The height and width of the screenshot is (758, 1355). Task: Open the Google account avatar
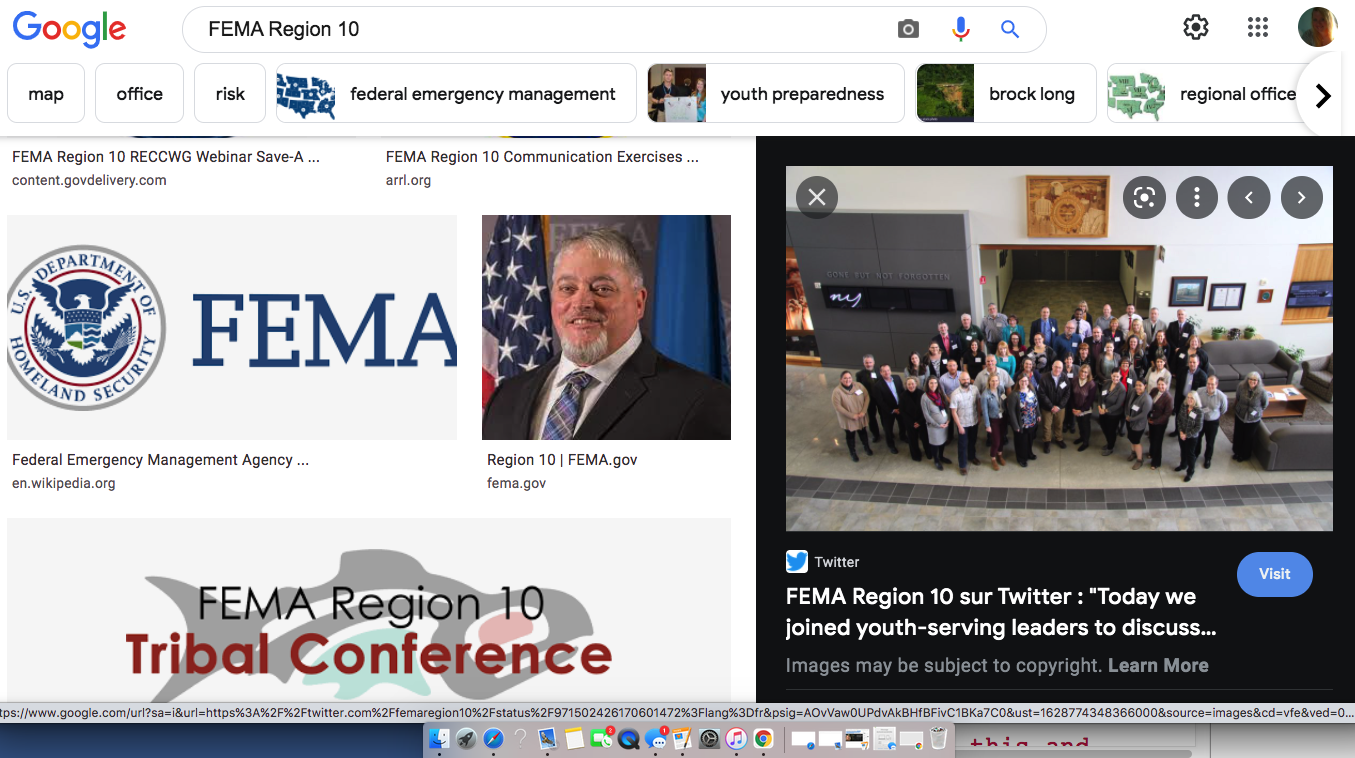click(x=1318, y=27)
